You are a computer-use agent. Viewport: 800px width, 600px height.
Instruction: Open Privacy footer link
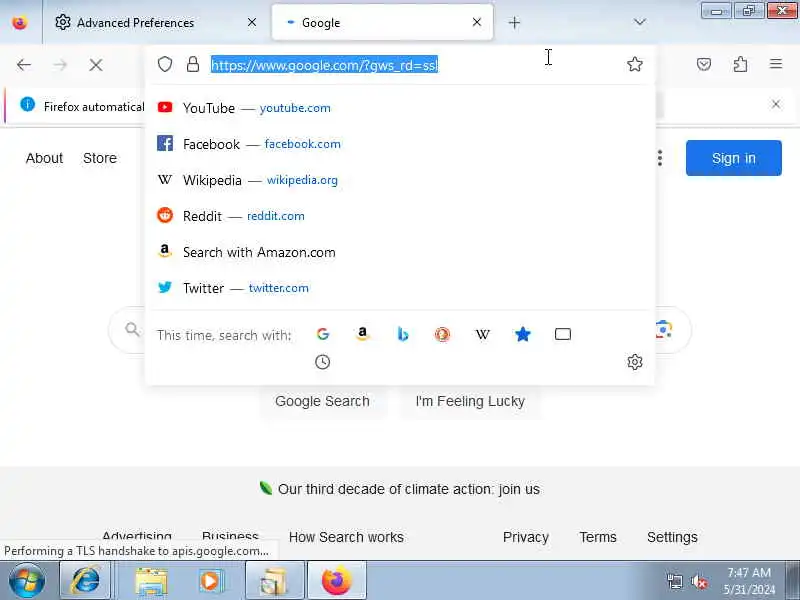pos(526,537)
